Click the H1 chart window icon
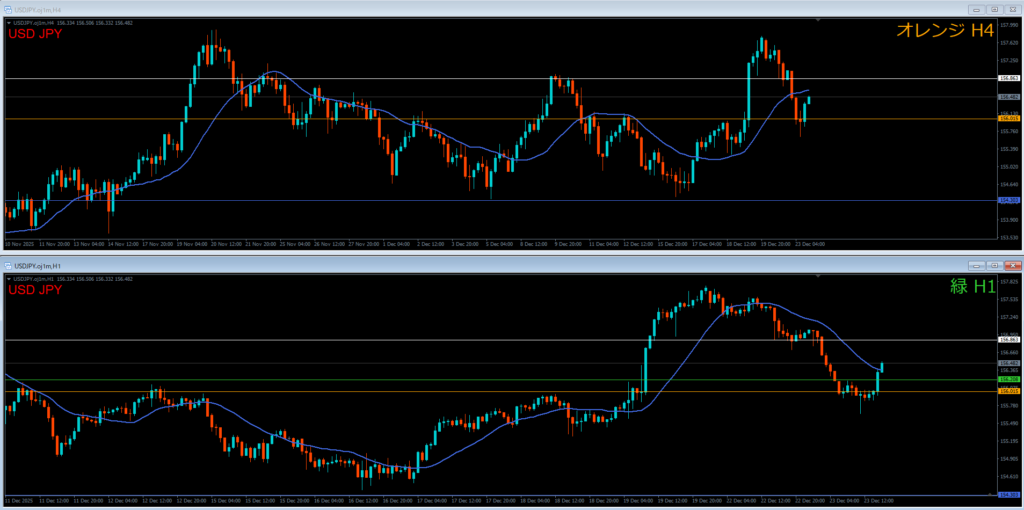The image size is (1024, 510). [x=9, y=266]
